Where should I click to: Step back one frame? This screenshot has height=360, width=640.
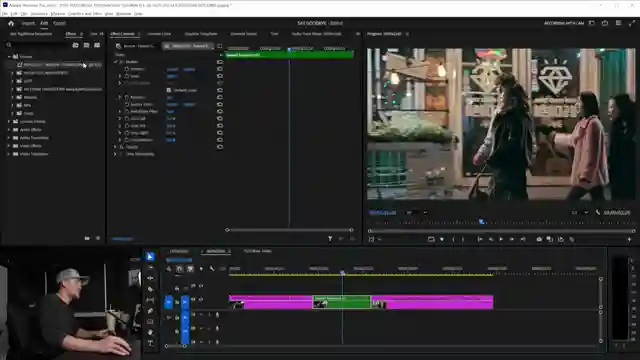[491, 239]
